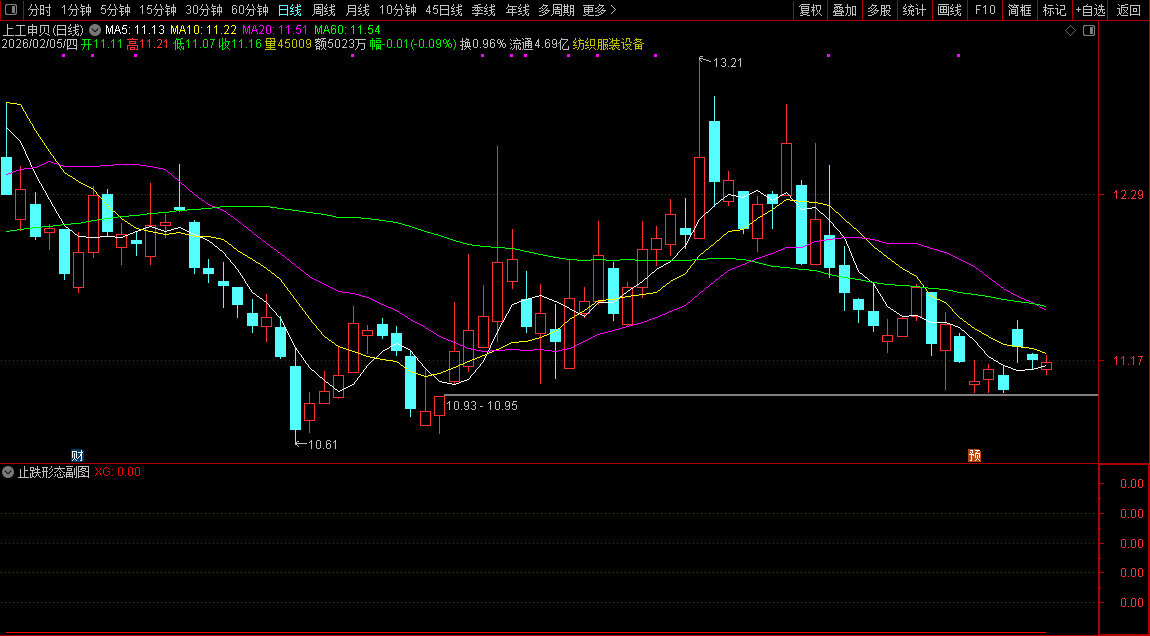Toggle 叠加 overlay comparison

pyautogui.click(x=845, y=10)
